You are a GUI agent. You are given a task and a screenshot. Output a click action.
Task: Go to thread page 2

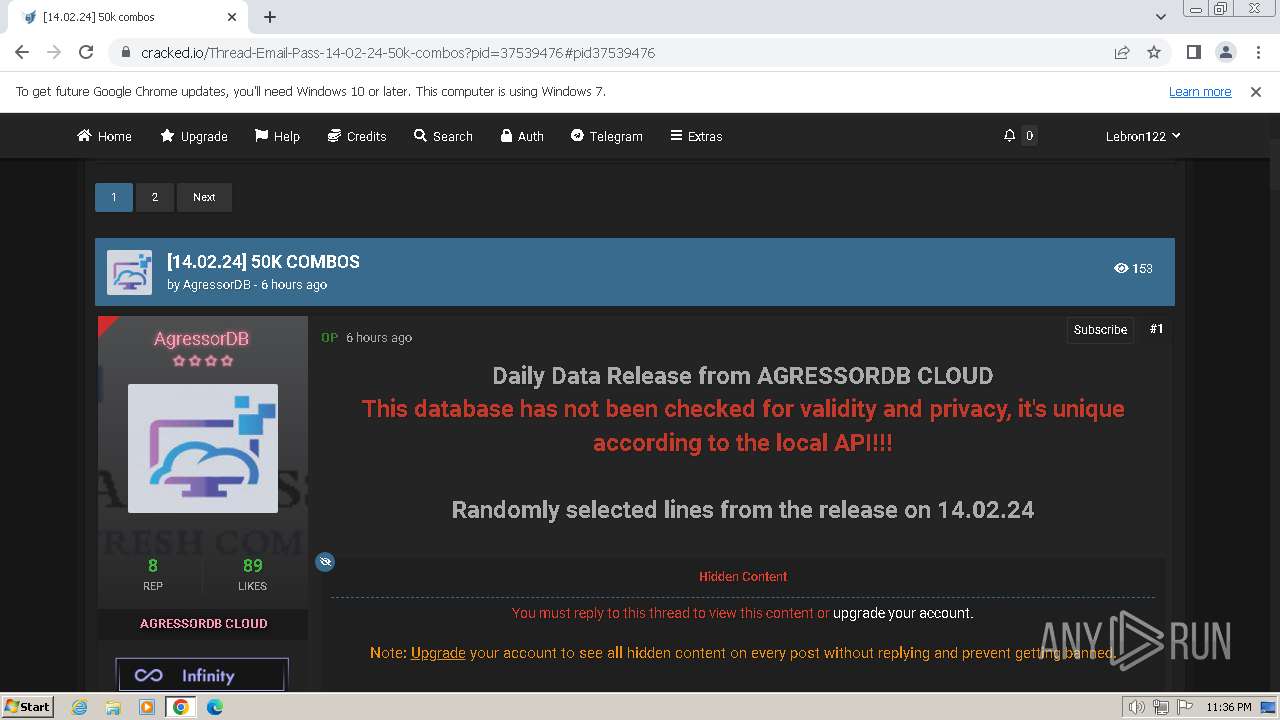pos(154,197)
